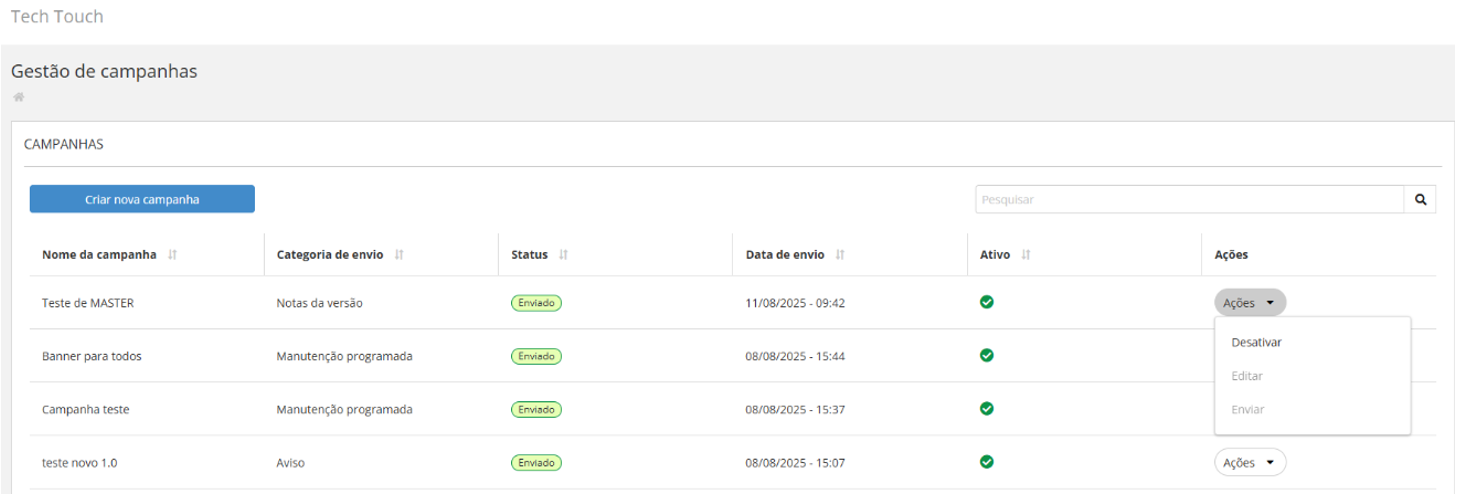Choose Enviar in the actions menu
The width and height of the screenshot is (1457, 500).
[1248, 410]
